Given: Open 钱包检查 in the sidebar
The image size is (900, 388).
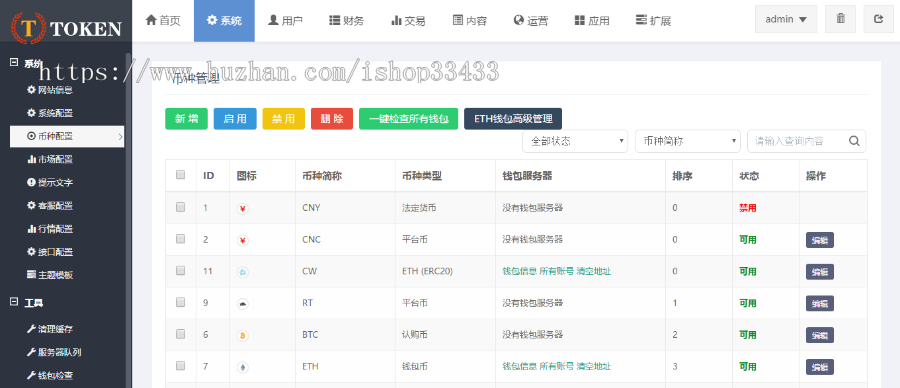Looking at the screenshot, I should 50,375.
